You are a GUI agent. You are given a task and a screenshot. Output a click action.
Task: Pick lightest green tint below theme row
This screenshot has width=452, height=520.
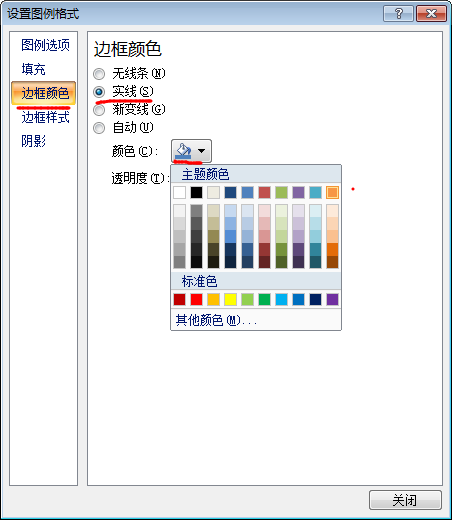[x=281, y=211]
